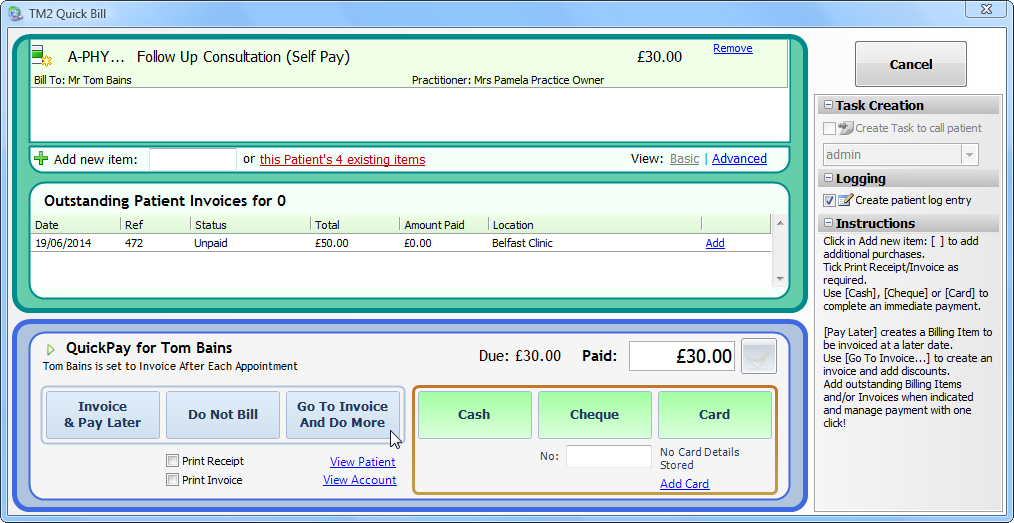Collapse the Logging section
The width and height of the screenshot is (1014, 523).
click(x=828, y=178)
